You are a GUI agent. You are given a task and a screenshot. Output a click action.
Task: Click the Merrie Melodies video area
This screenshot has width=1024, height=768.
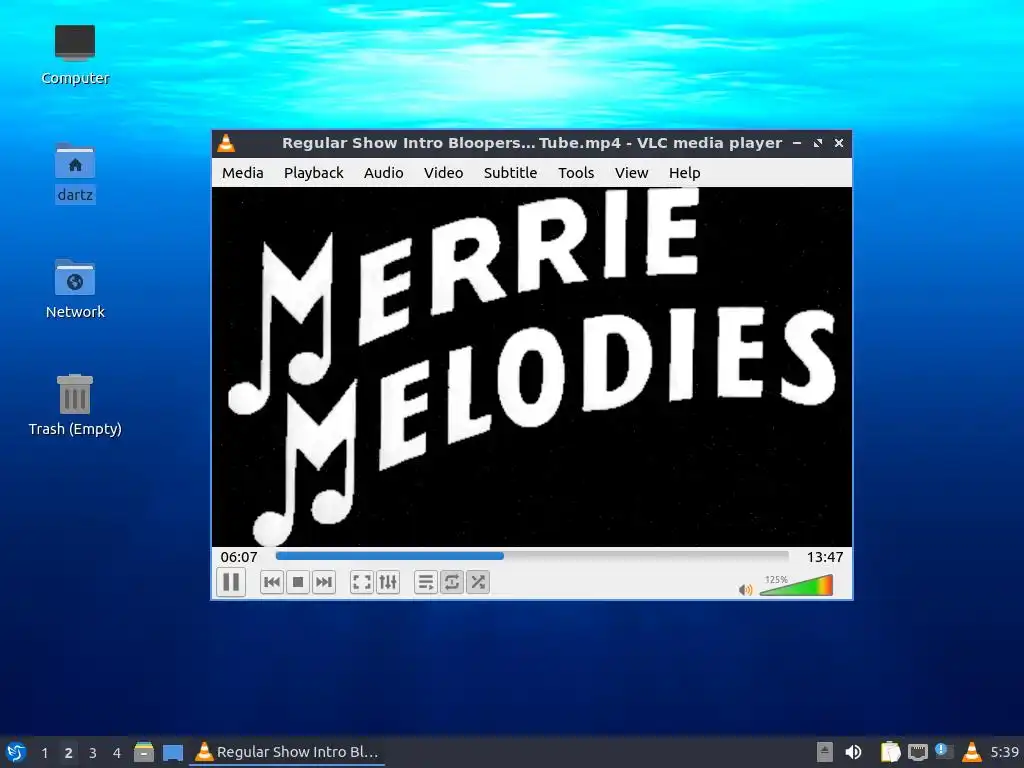click(x=532, y=366)
